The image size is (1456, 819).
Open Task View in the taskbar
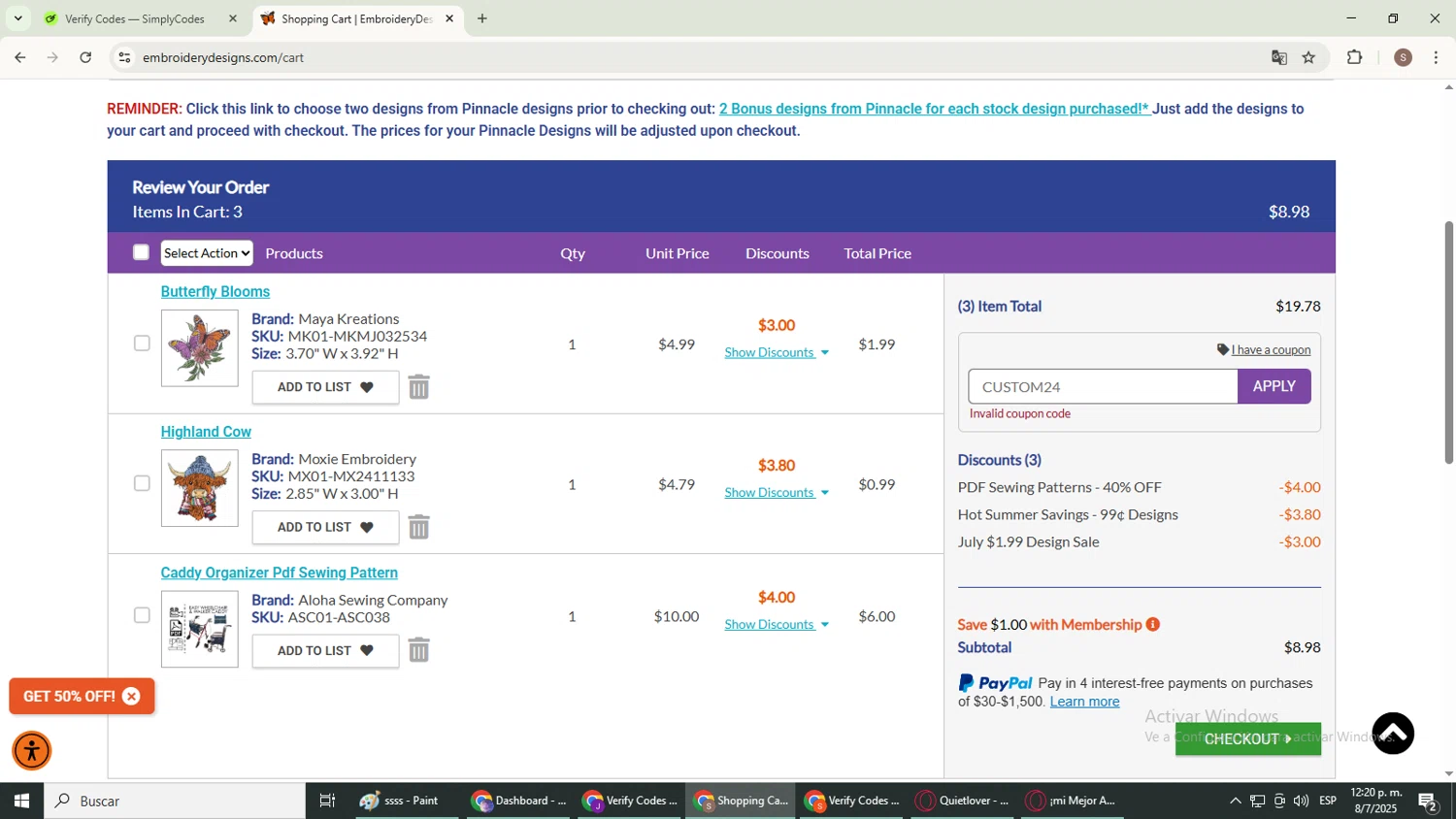tap(327, 801)
